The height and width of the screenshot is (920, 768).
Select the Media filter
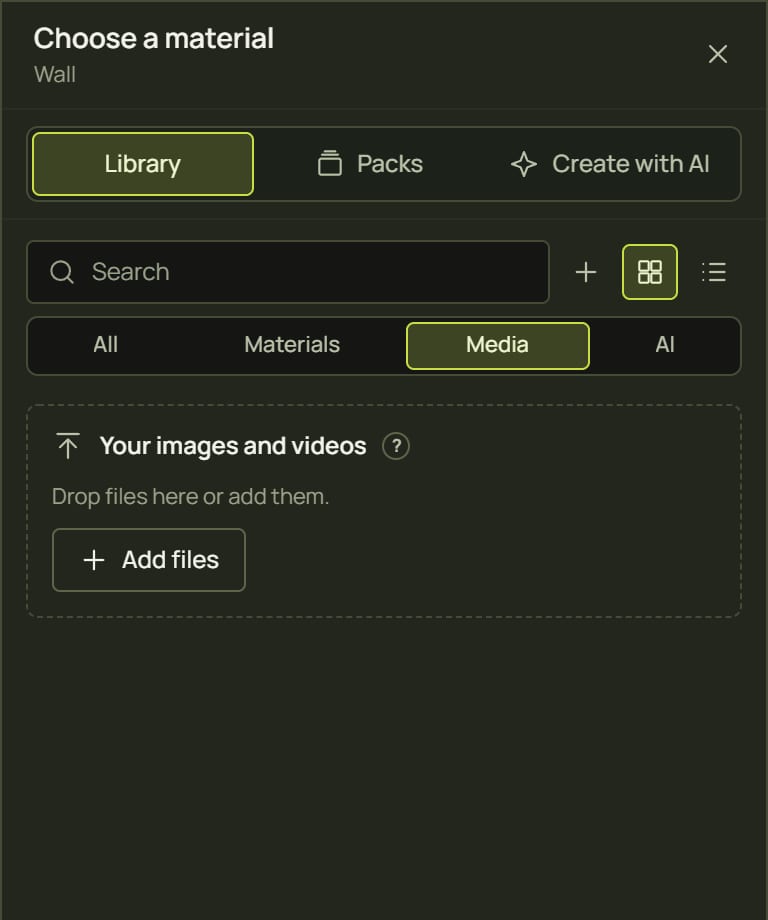point(498,346)
